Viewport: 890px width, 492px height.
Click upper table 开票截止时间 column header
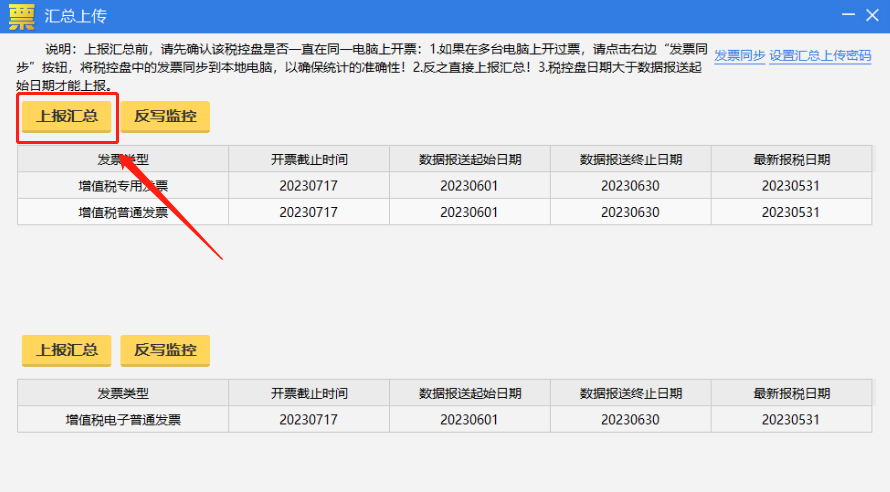click(x=309, y=159)
